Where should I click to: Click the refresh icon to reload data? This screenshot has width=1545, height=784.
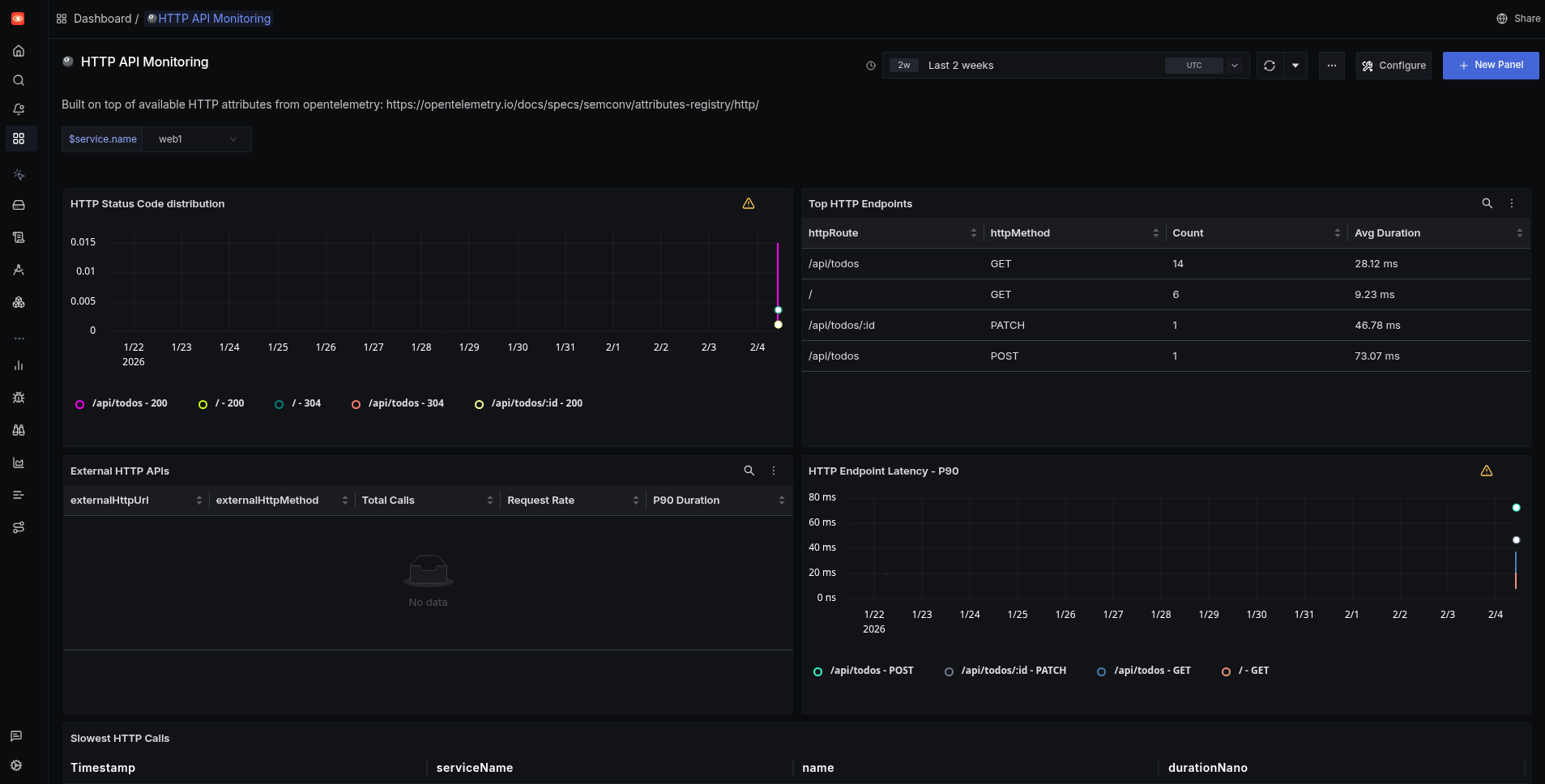[x=1270, y=66]
